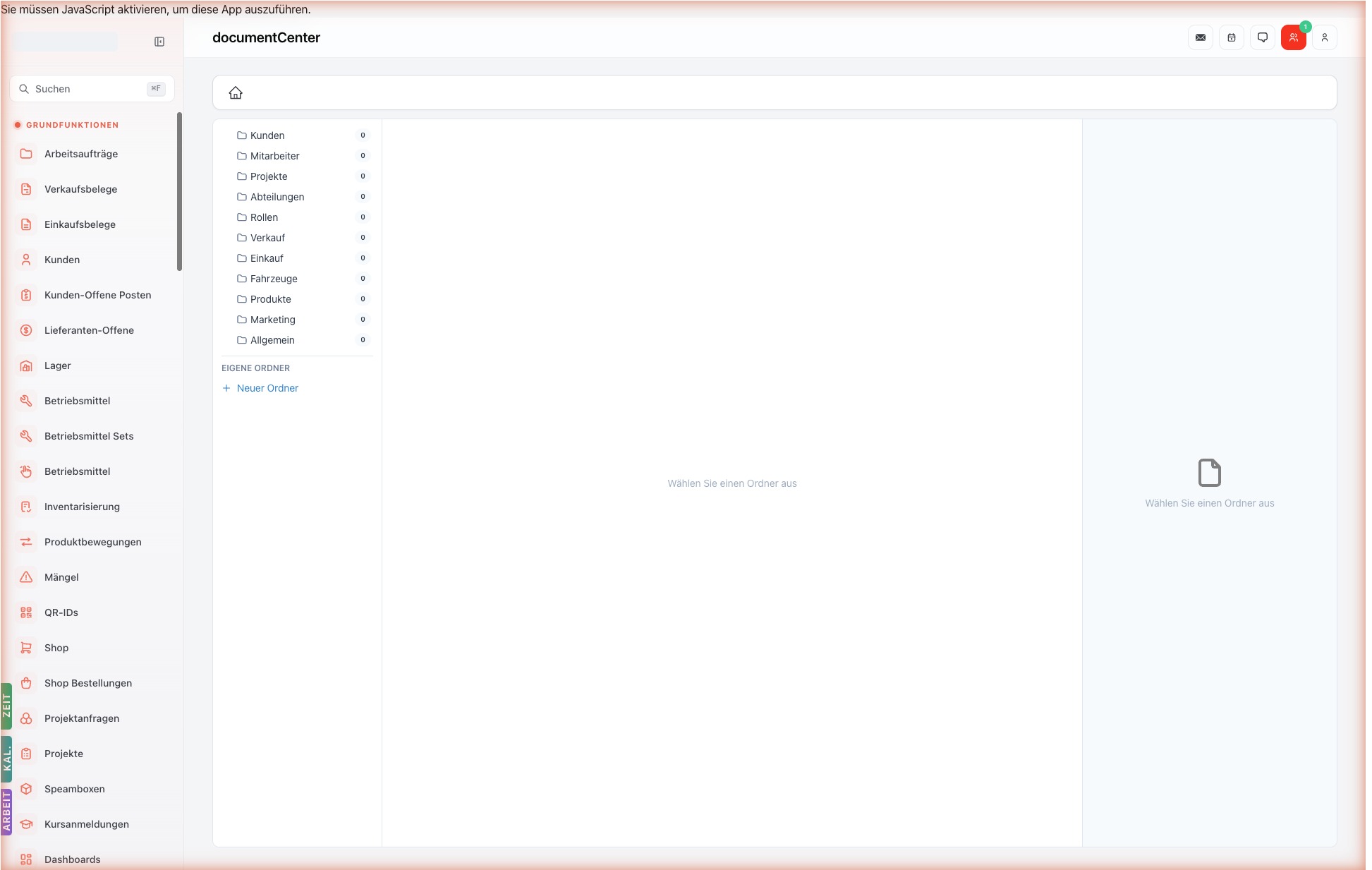Click the Kunden folder count badge

(x=363, y=135)
